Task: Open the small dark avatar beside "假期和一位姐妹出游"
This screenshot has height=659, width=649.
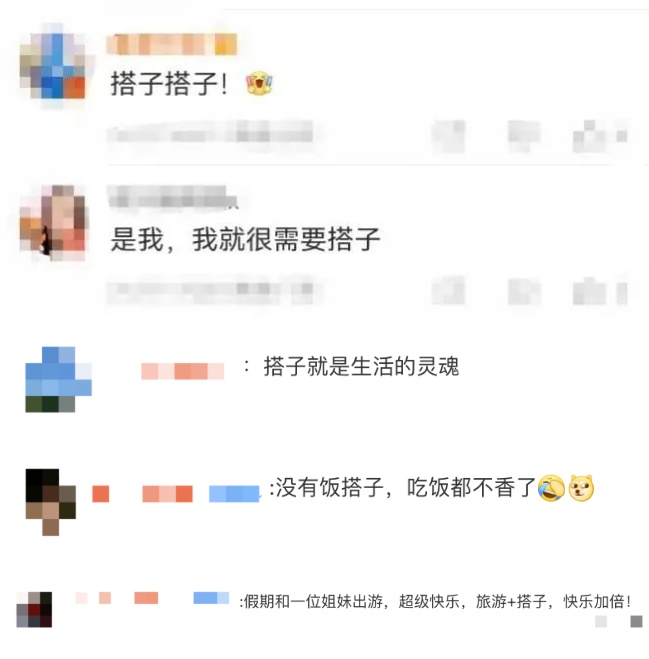Action: tap(34, 609)
